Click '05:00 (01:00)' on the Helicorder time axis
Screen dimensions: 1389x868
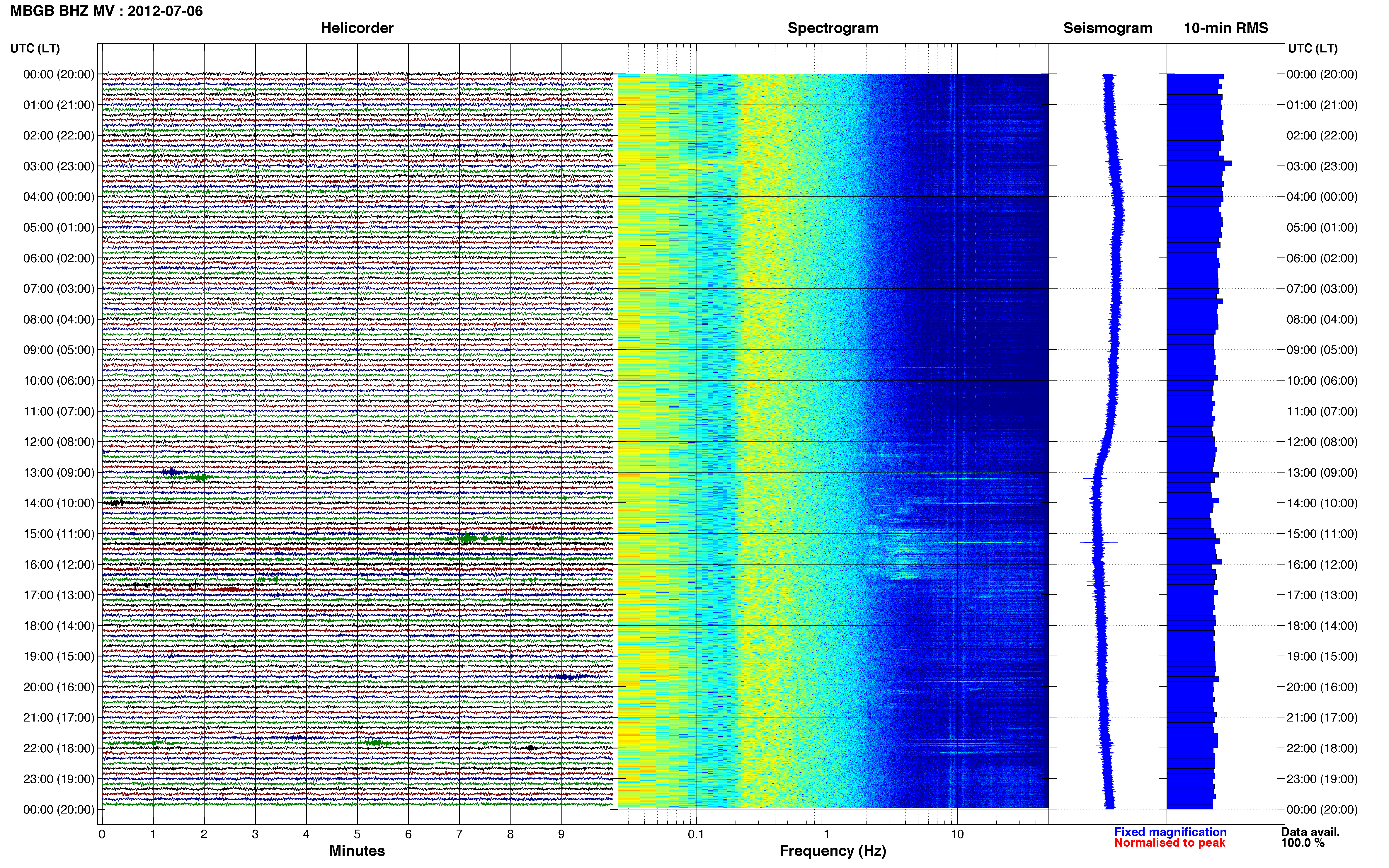point(59,227)
